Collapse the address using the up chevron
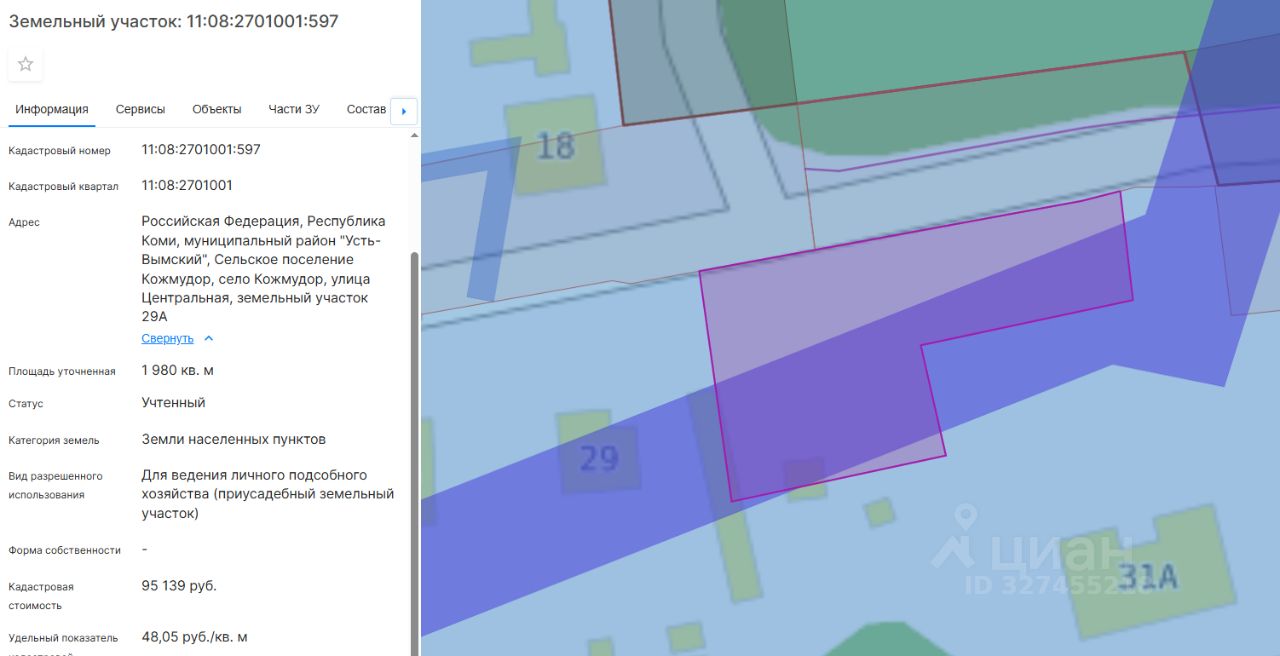Viewport: 1280px width, 656px height. point(209,339)
